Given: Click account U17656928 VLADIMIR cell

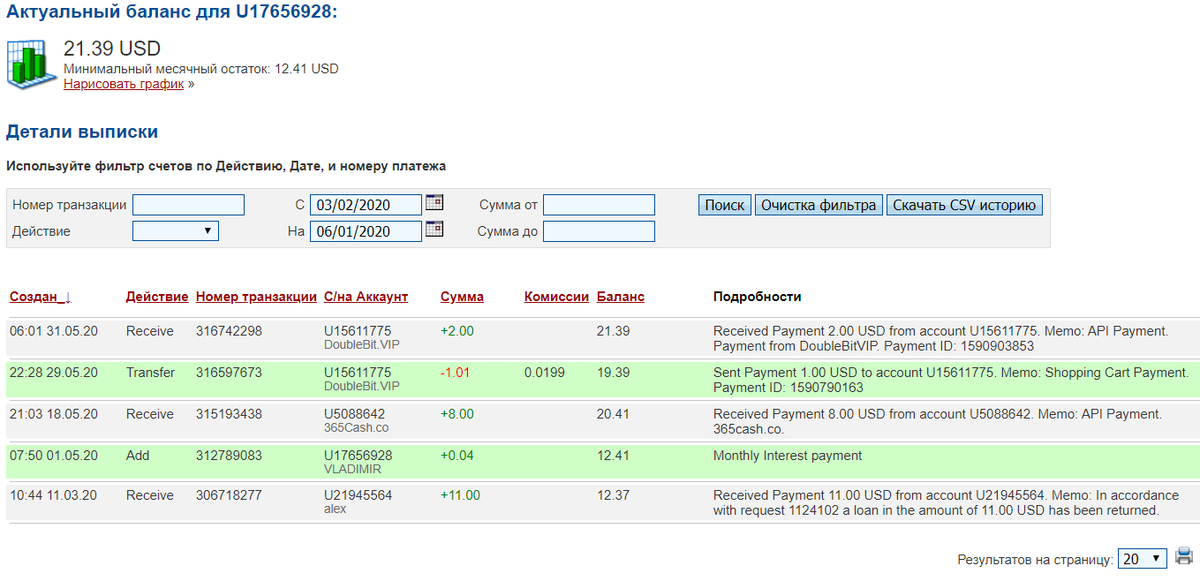Looking at the screenshot, I should [x=358, y=461].
